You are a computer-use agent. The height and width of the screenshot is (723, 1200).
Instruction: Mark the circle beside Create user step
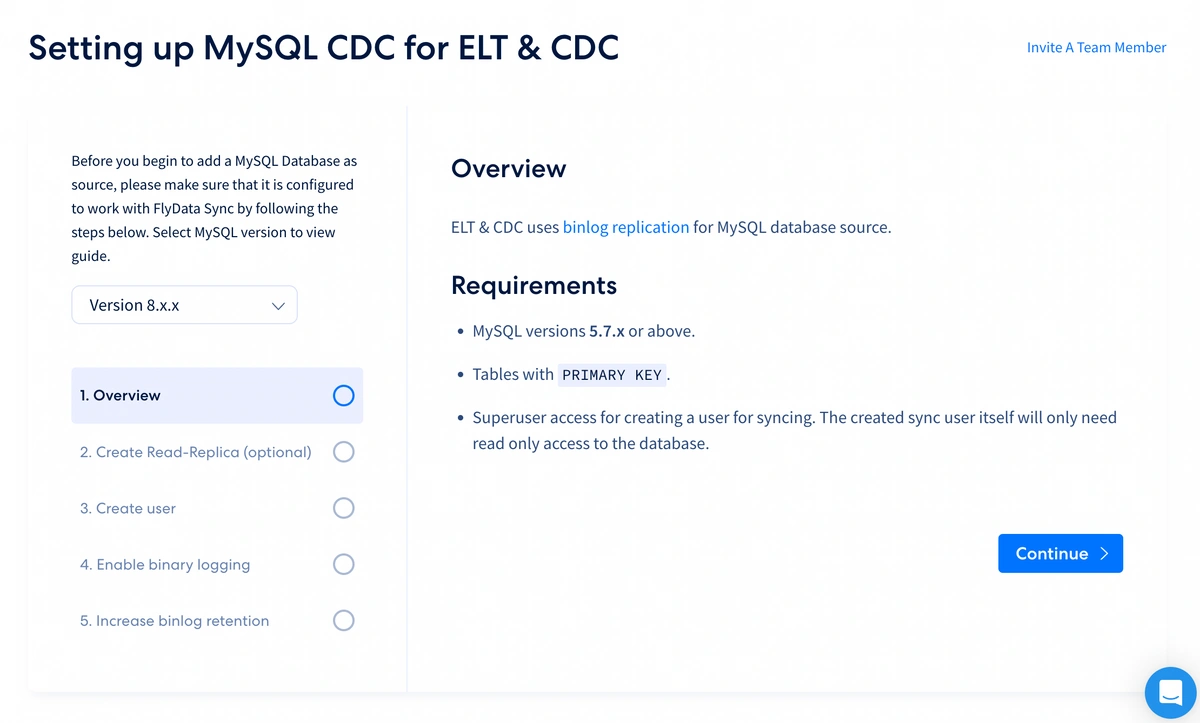343,508
